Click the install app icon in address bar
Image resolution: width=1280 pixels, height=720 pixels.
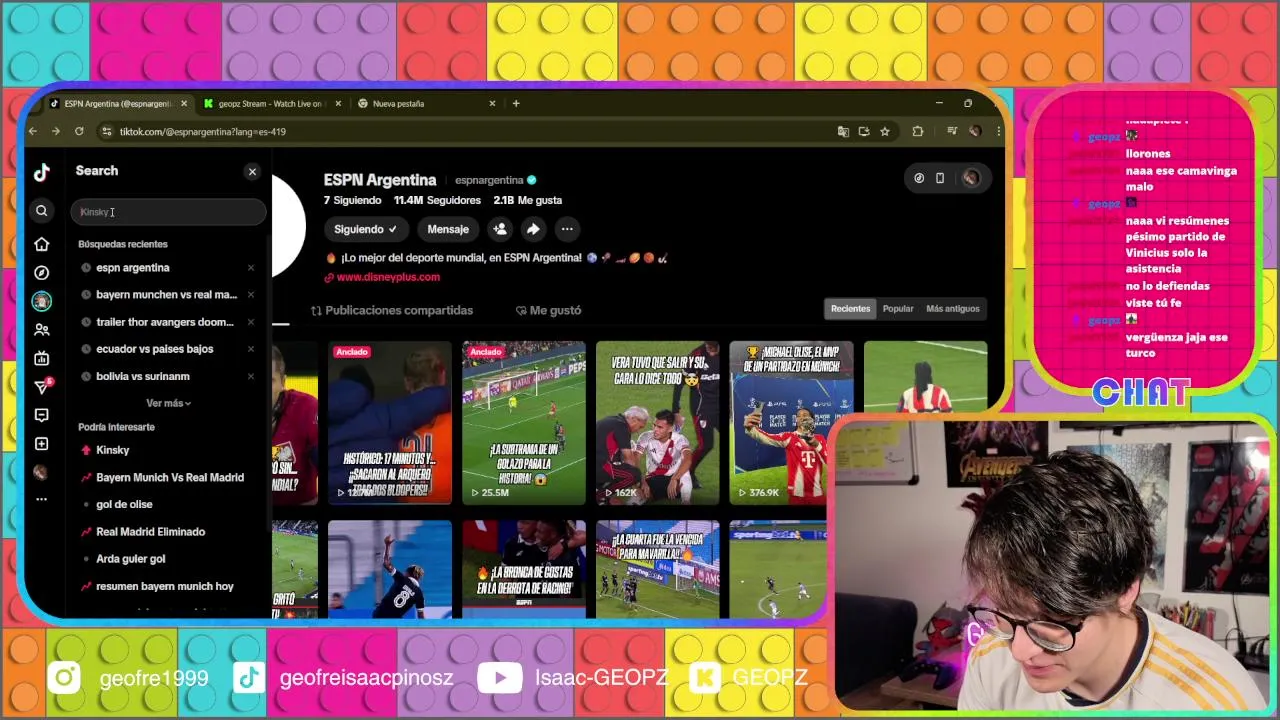coord(864,131)
